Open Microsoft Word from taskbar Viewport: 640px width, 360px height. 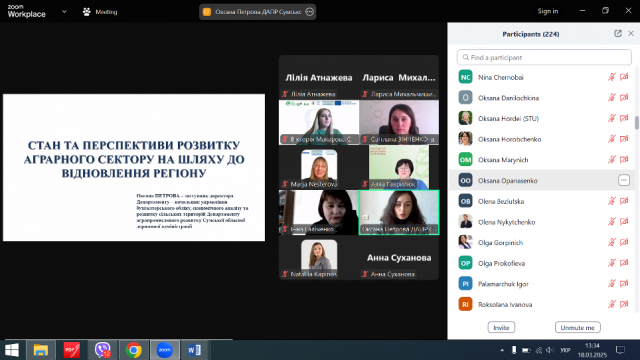click(x=194, y=350)
